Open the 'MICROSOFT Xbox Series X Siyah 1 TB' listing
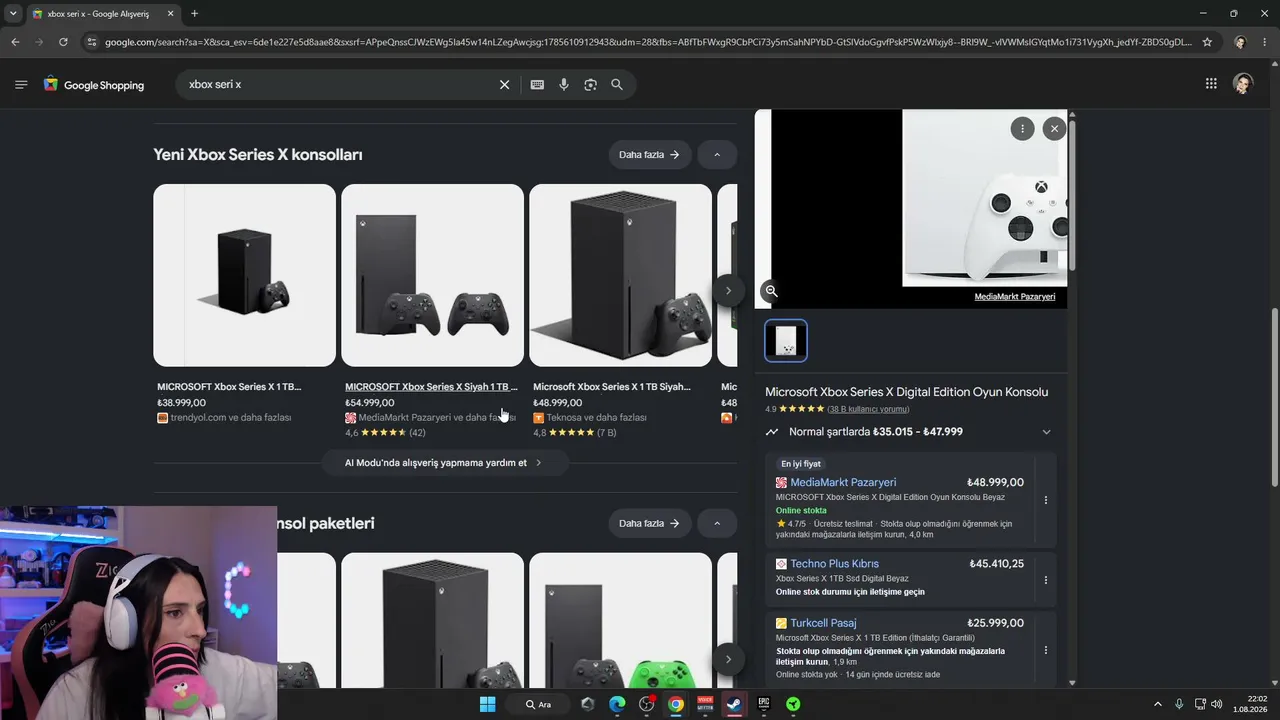 point(431,387)
